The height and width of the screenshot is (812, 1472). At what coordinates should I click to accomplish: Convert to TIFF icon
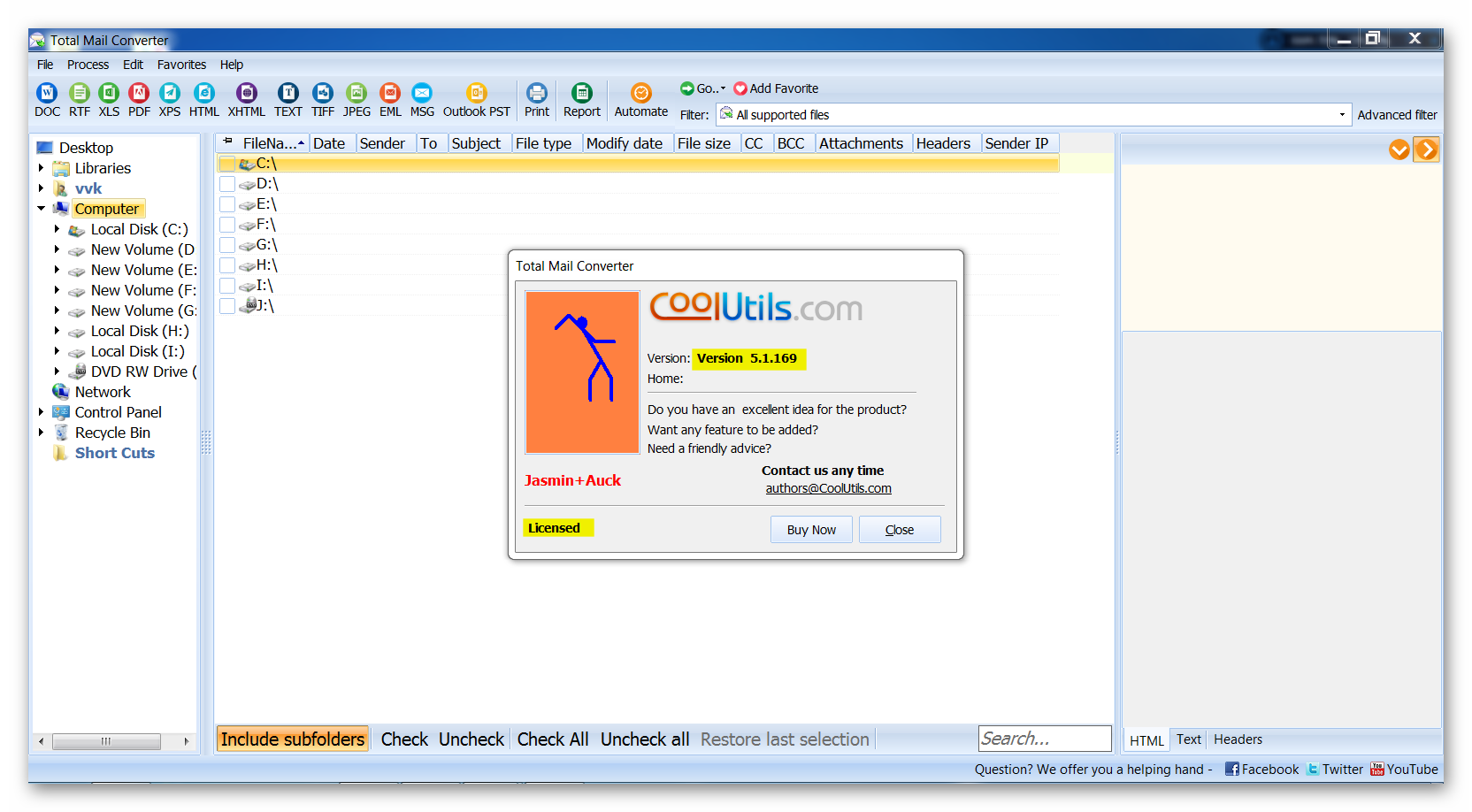click(323, 99)
